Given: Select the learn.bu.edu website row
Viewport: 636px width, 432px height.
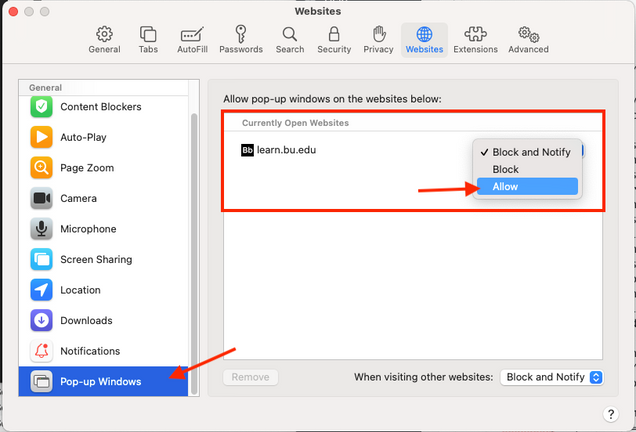Looking at the screenshot, I should [x=413, y=150].
